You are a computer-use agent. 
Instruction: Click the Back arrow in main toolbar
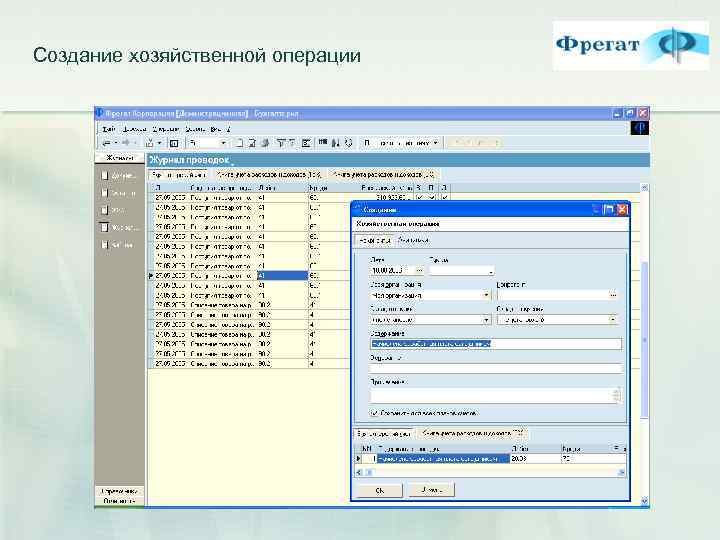point(107,143)
